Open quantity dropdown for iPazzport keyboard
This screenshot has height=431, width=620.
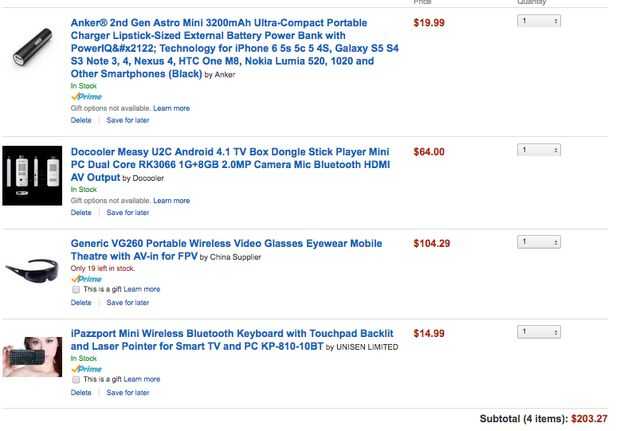pyautogui.click(x=539, y=332)
